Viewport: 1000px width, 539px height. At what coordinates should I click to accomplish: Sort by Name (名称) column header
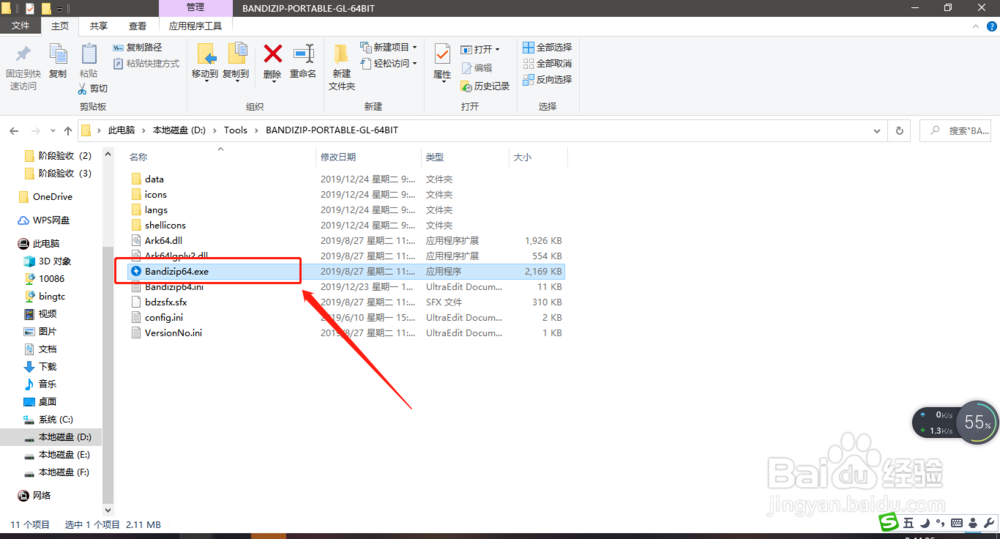(138, 157)
